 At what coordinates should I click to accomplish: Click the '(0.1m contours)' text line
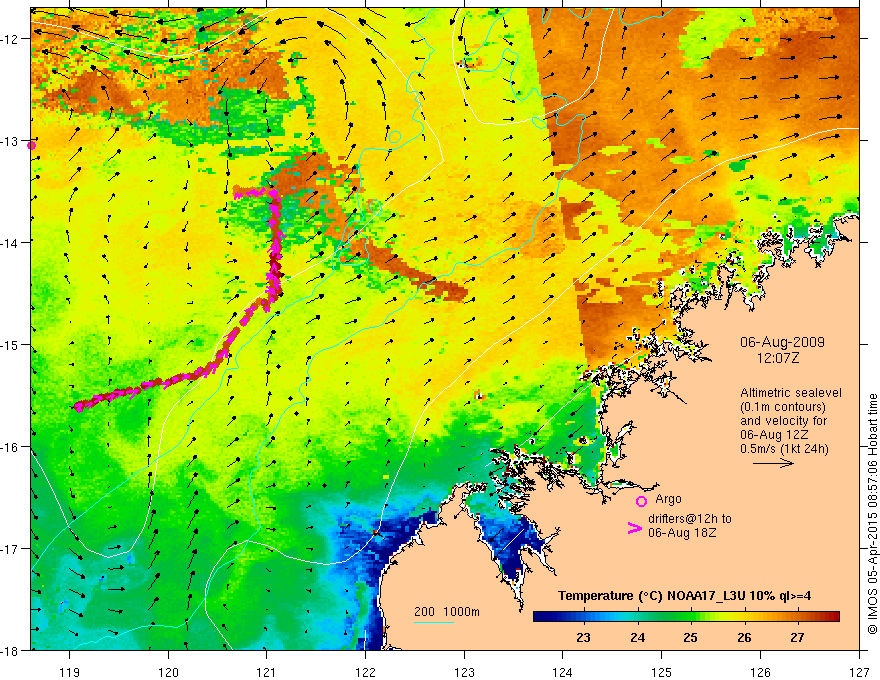[783, 407]
